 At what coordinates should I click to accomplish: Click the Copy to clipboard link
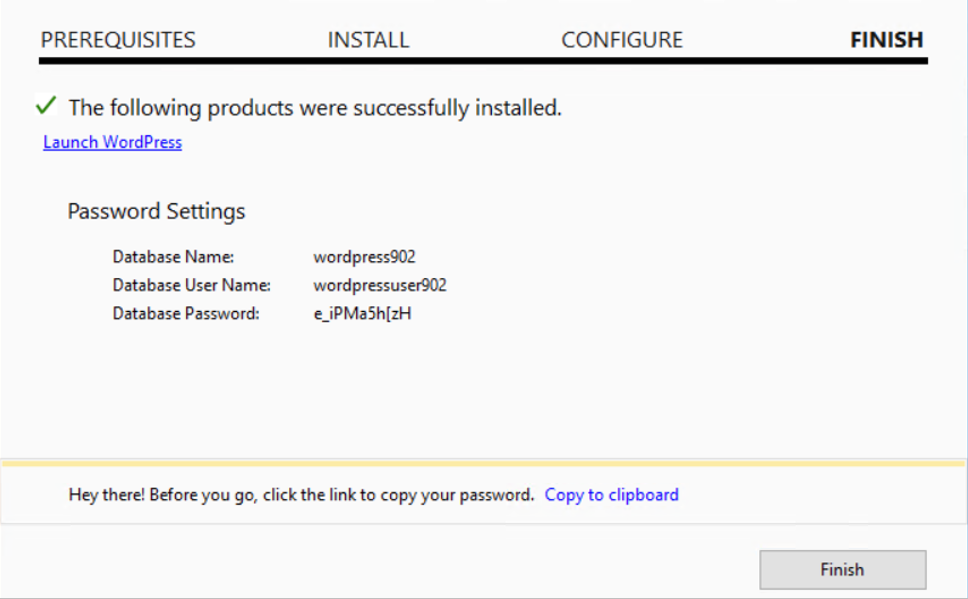pyautogui.click(x=611, y=495)
